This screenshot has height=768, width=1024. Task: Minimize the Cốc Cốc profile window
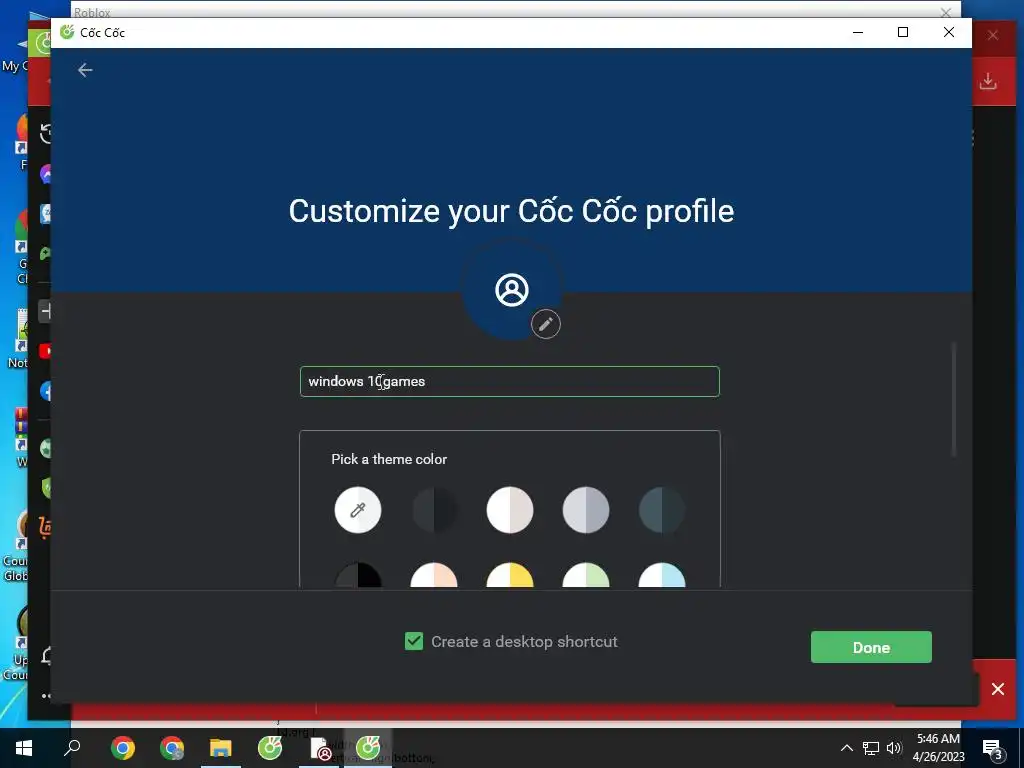click(858, 32)
